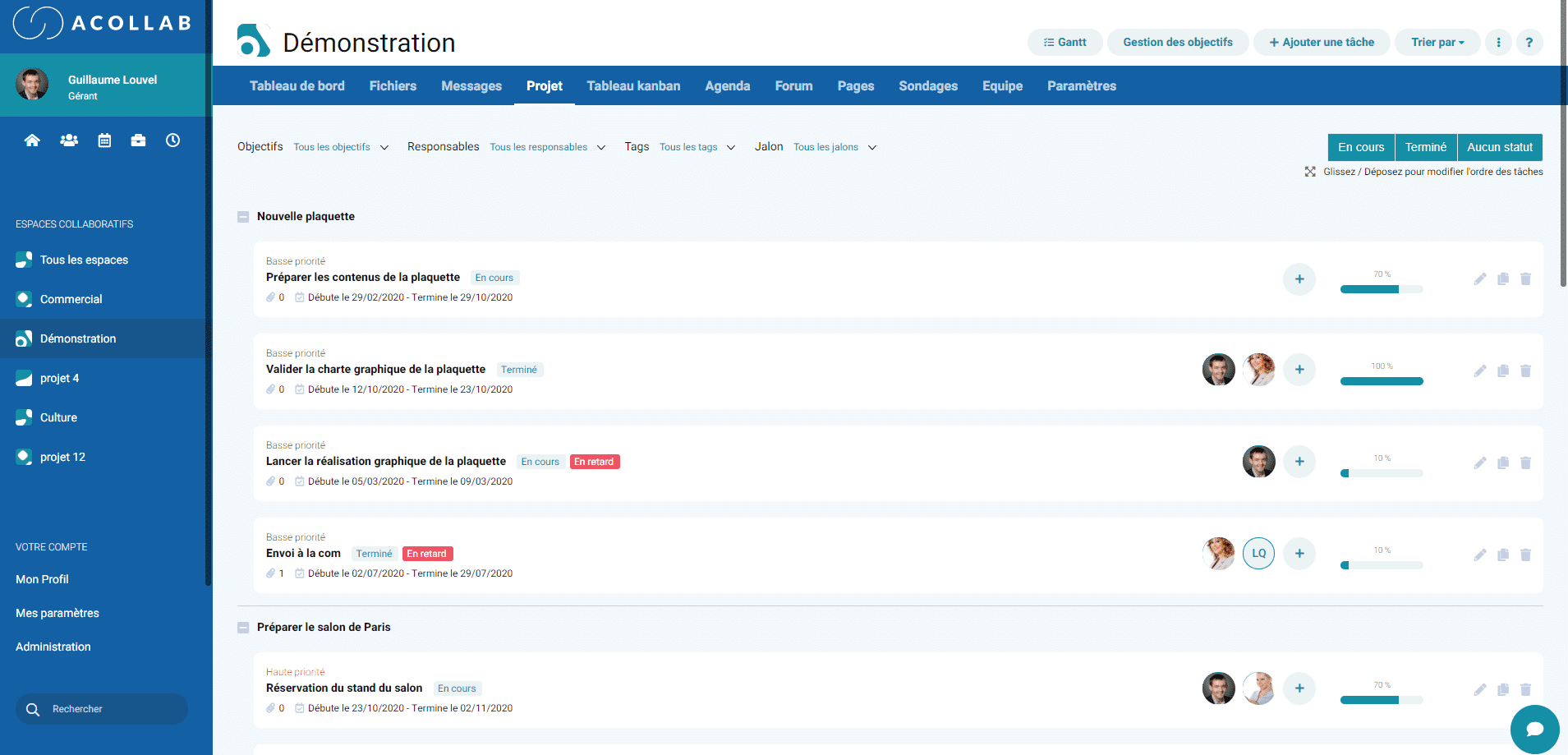Click the 'Ajouter une tâche' button
Screen dimensions: 1568x755
coord(1321,42)
